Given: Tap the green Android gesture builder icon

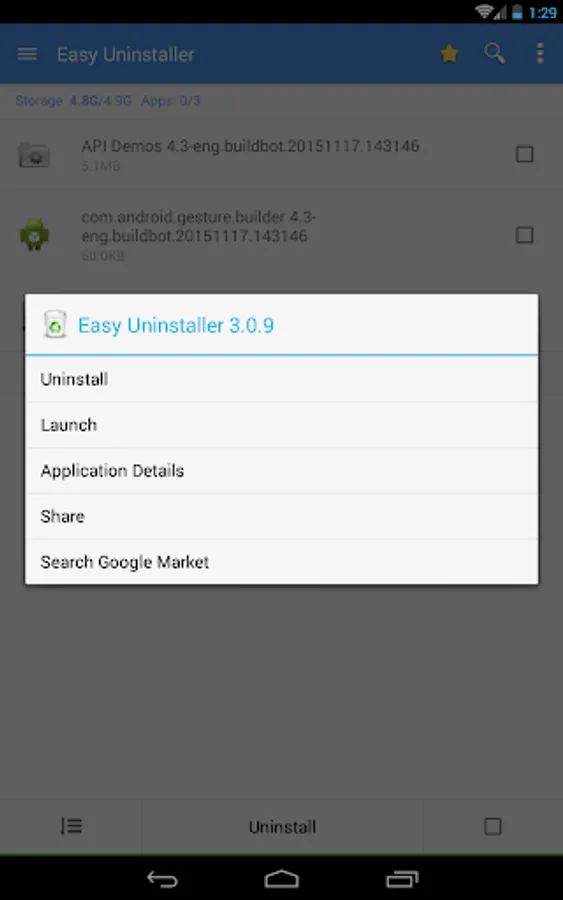Looking at the screenshot, I should point(34,235).
